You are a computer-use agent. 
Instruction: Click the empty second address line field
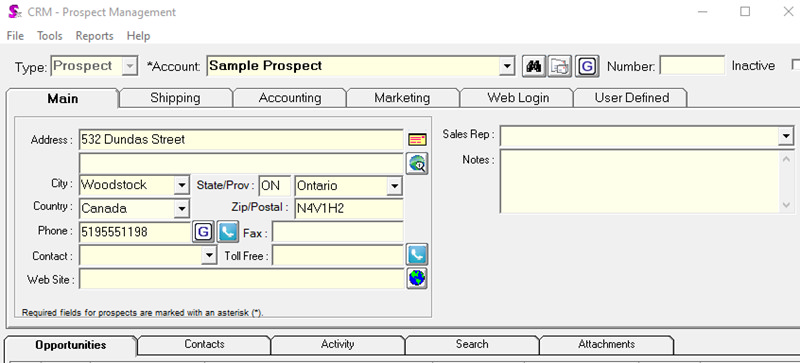tap(241, 163)
